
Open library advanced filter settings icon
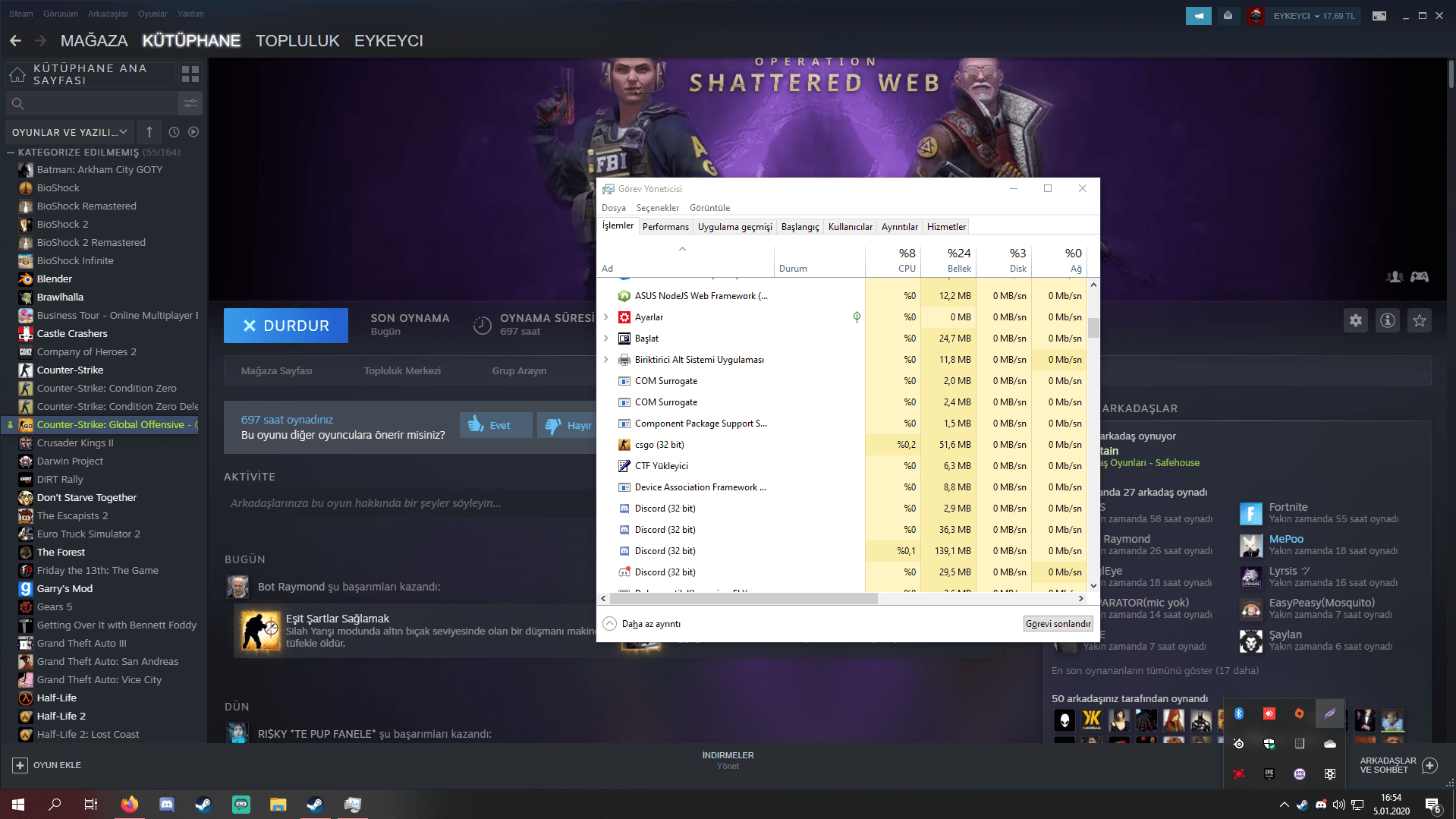[190, 103]
